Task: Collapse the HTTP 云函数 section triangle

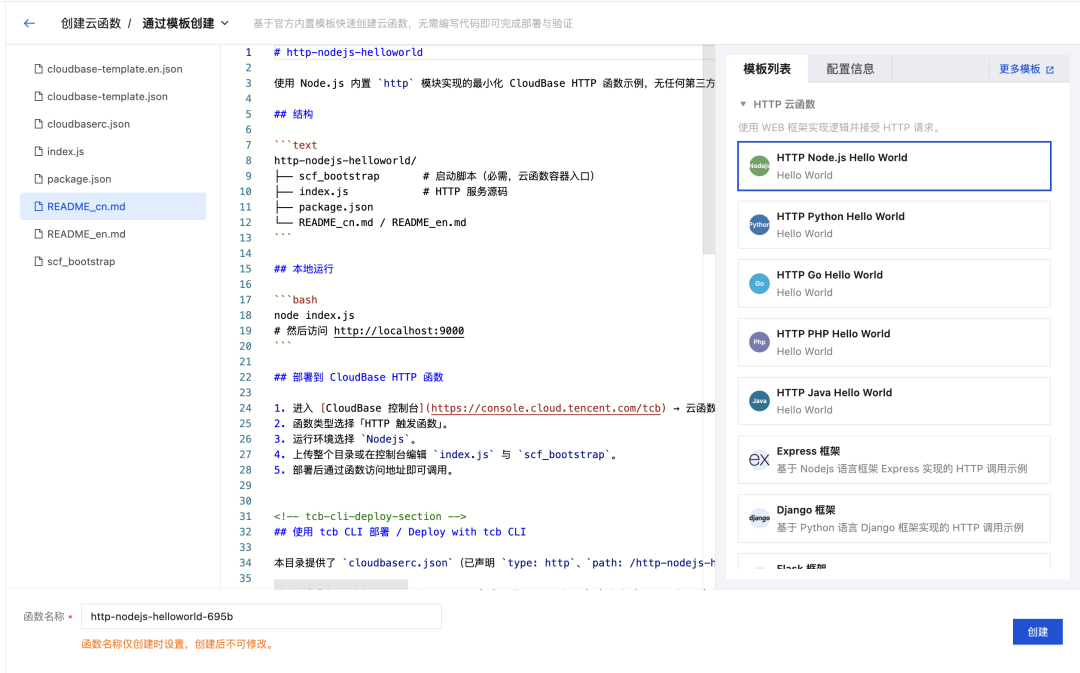Action: (743, 104)
